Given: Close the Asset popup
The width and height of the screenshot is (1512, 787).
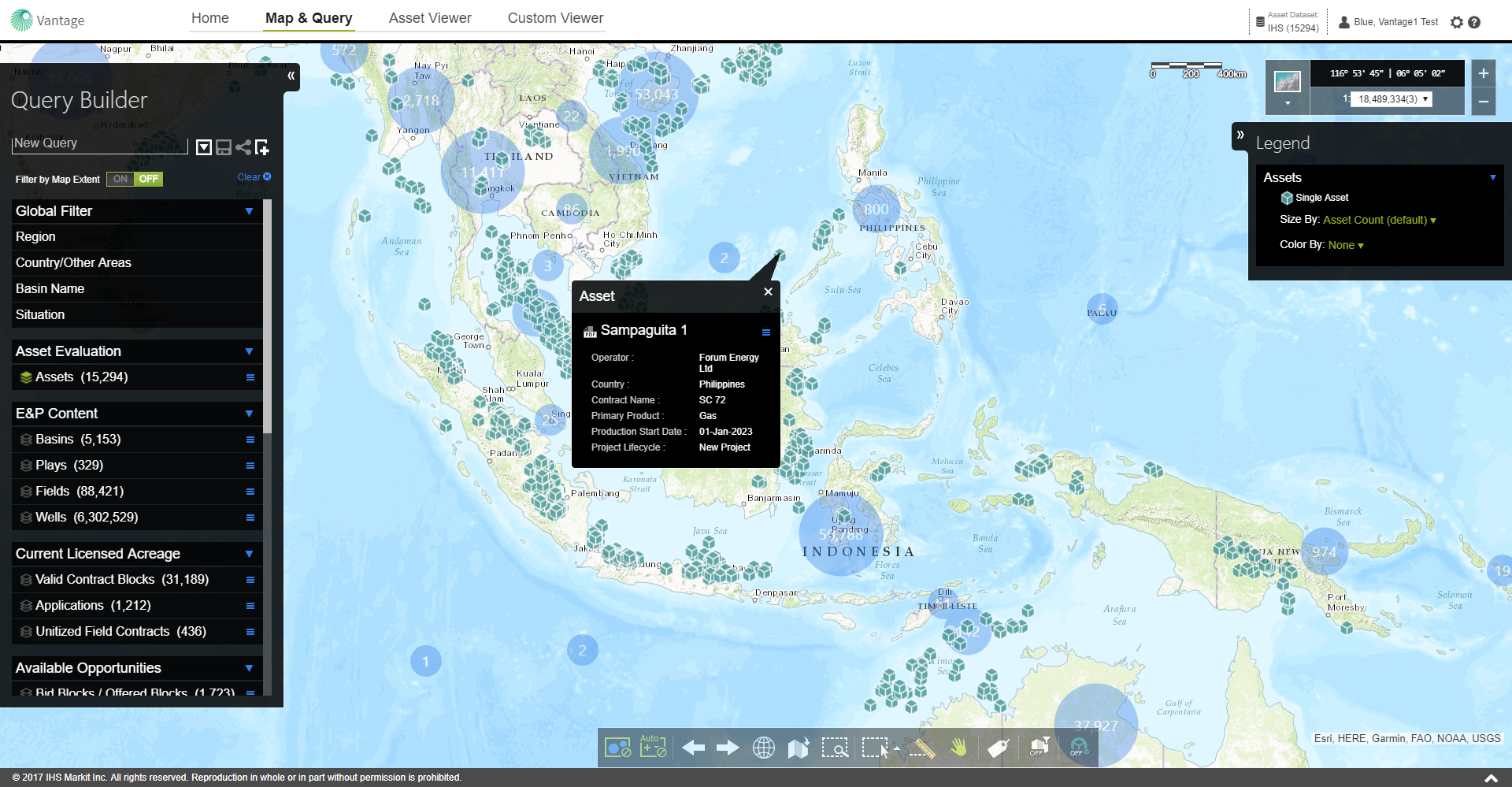Looking at the screenshot, I should coord(768,291).
